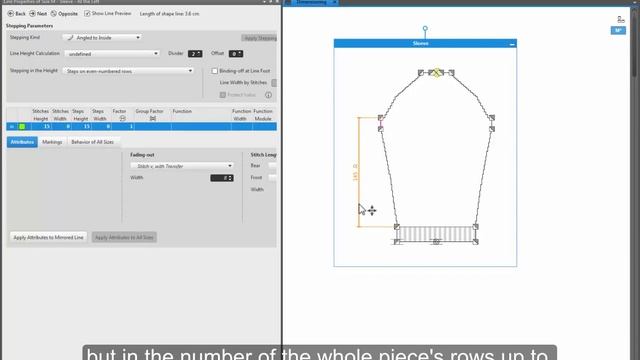Click the Apply Stepping button
640x360 pixels.
[259, 38]
